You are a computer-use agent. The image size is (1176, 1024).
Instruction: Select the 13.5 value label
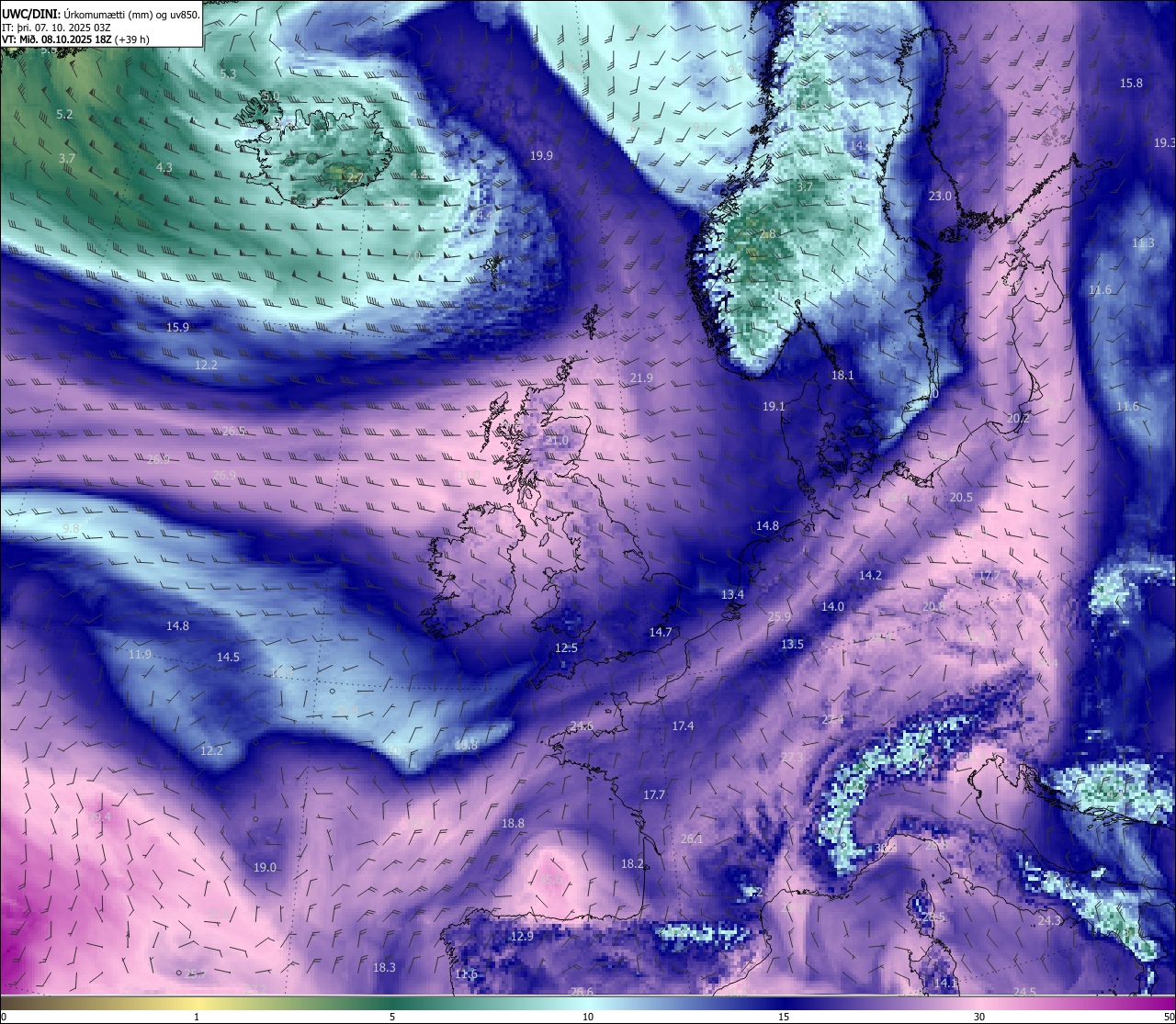792,645
